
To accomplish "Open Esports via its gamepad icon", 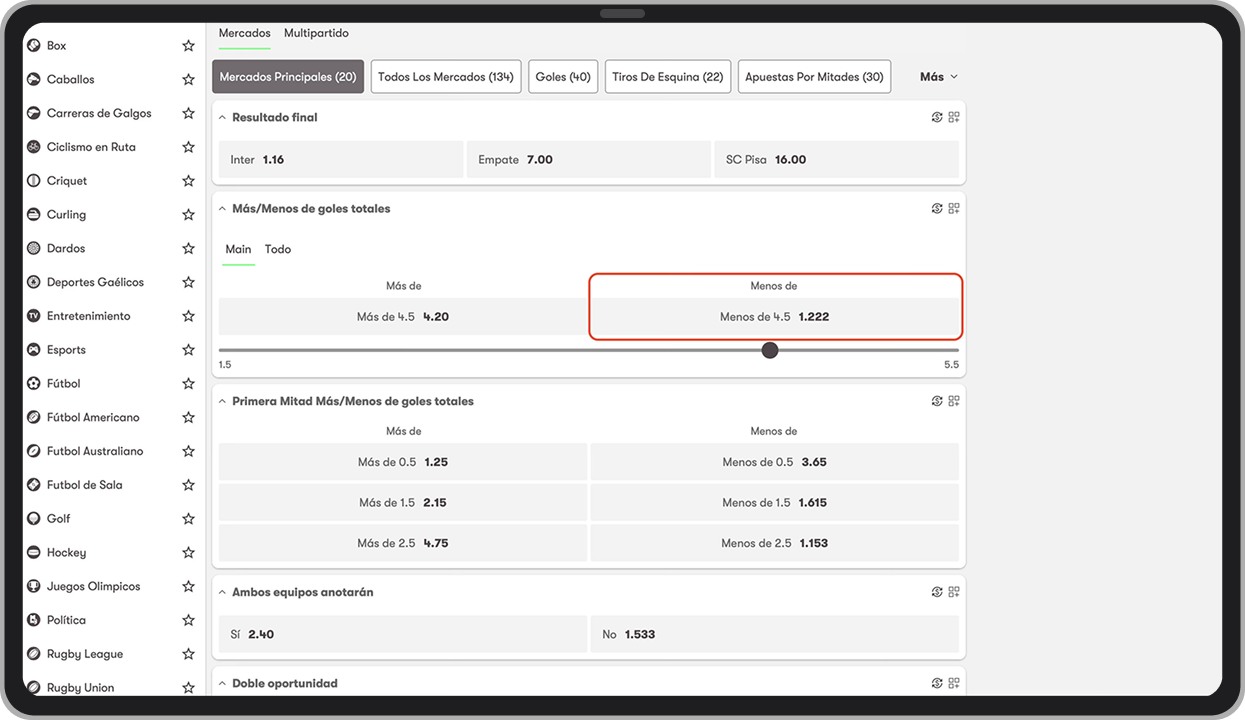I will point(33,350).
